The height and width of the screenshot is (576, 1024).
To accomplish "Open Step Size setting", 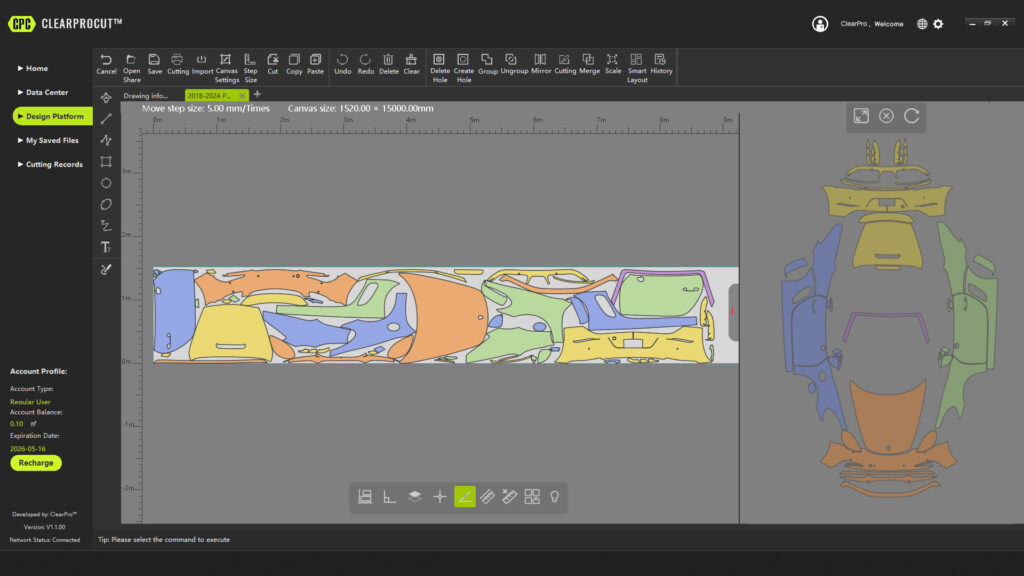I will pyautogui.click(x=250, y=68).
